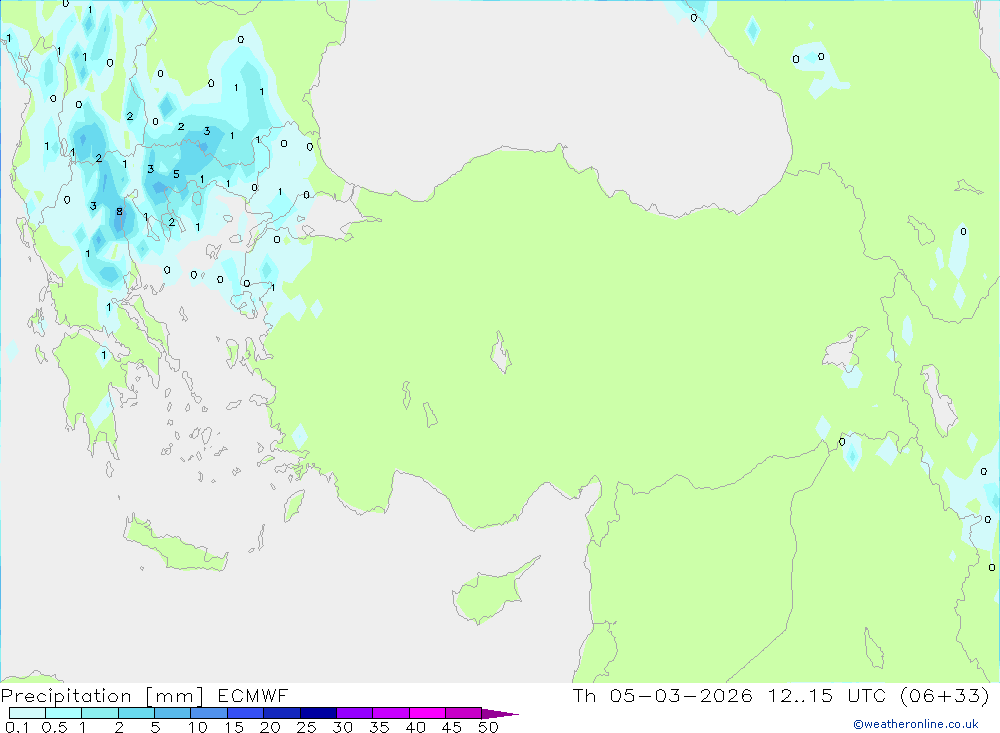1000x733 pixels.
Task: Pick the 35–40 mm violet legend swatch
Action: tap(390, 713)
